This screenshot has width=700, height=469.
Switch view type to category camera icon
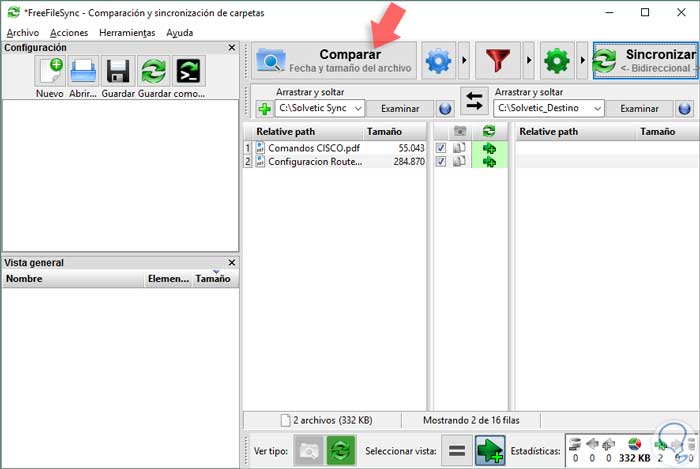(x=308, y=451)
